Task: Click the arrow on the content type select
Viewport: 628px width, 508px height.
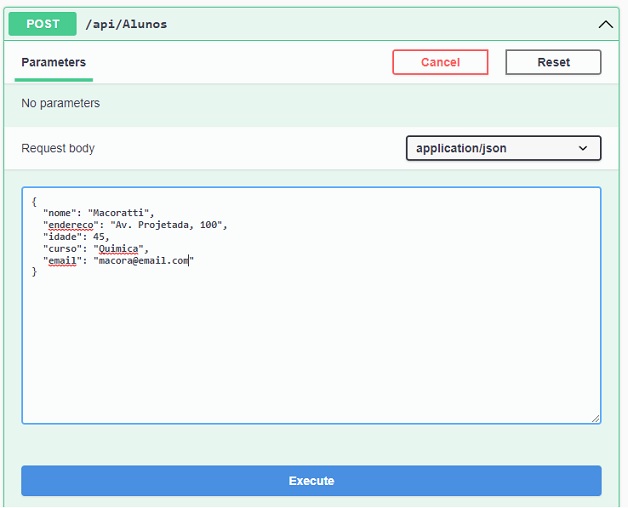Action: (584, 148)
